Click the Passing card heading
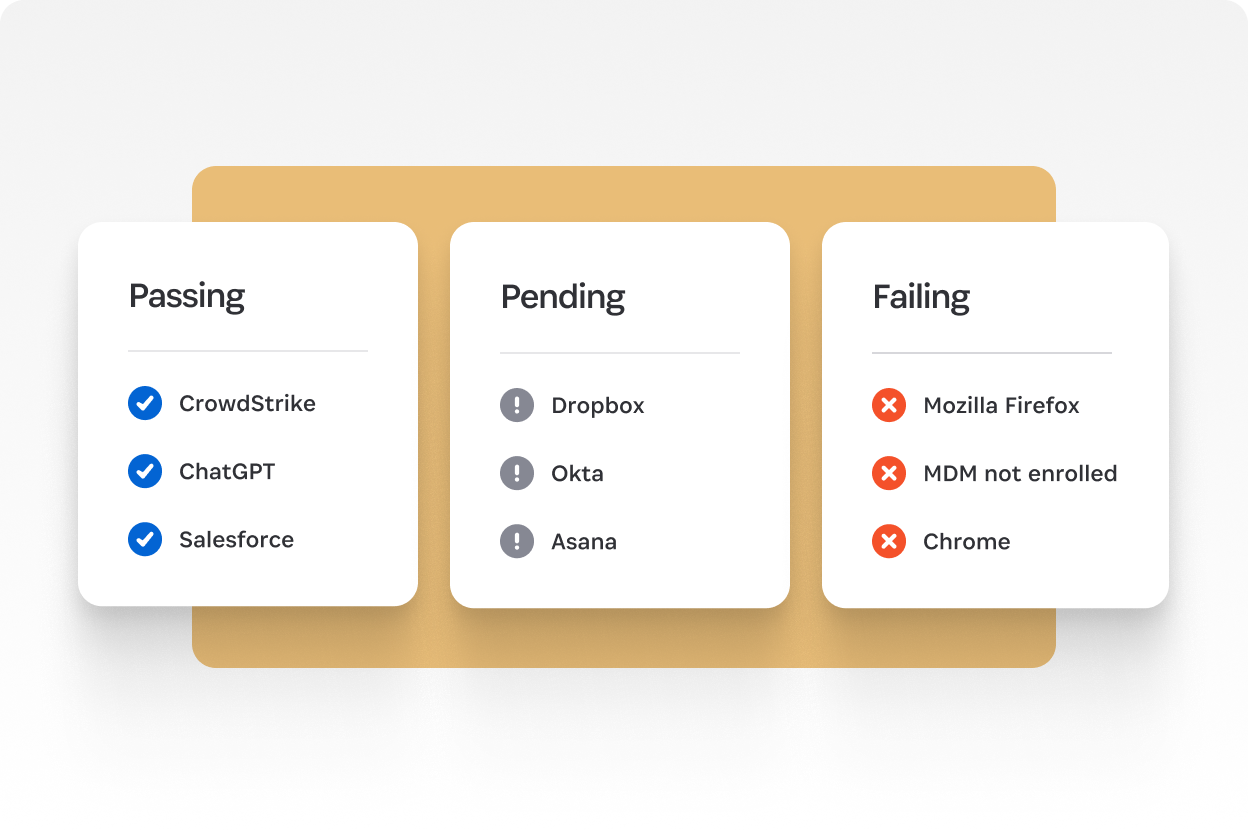 pyautogui.click(x=187, y=297)
